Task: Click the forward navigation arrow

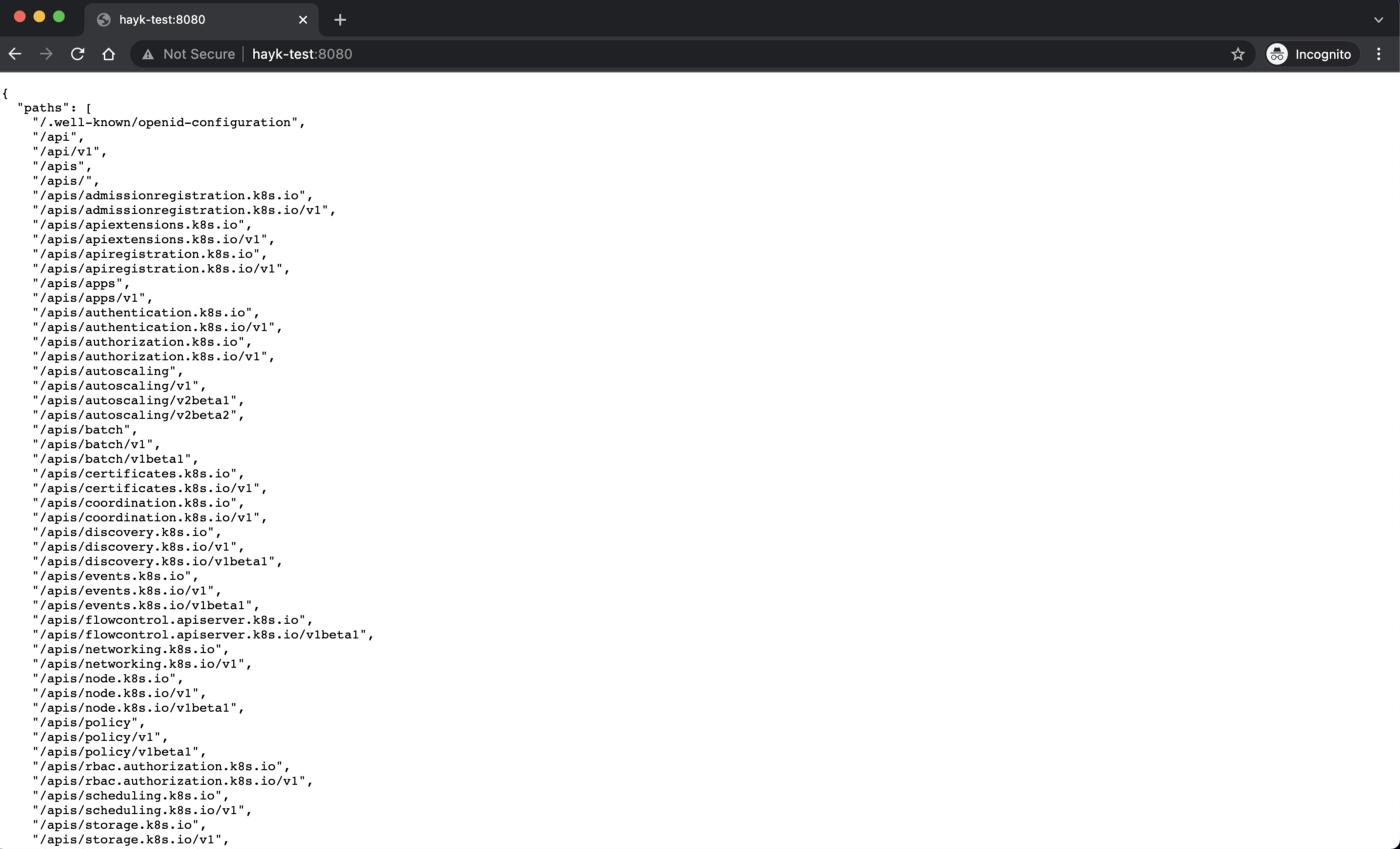Action: (46, 54)
